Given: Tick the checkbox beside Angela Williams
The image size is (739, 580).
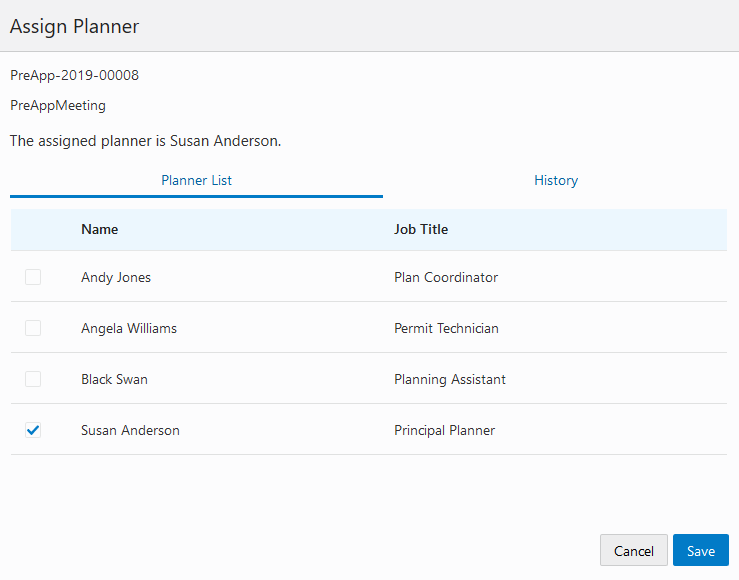Looking at the screenshot, I should 33,328.
